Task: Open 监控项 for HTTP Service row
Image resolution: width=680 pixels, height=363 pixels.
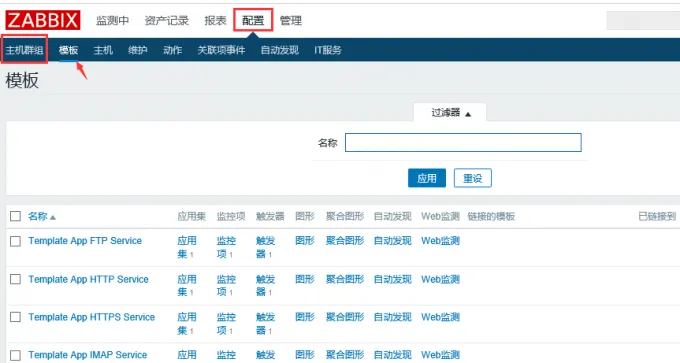Action: (226, 285)
